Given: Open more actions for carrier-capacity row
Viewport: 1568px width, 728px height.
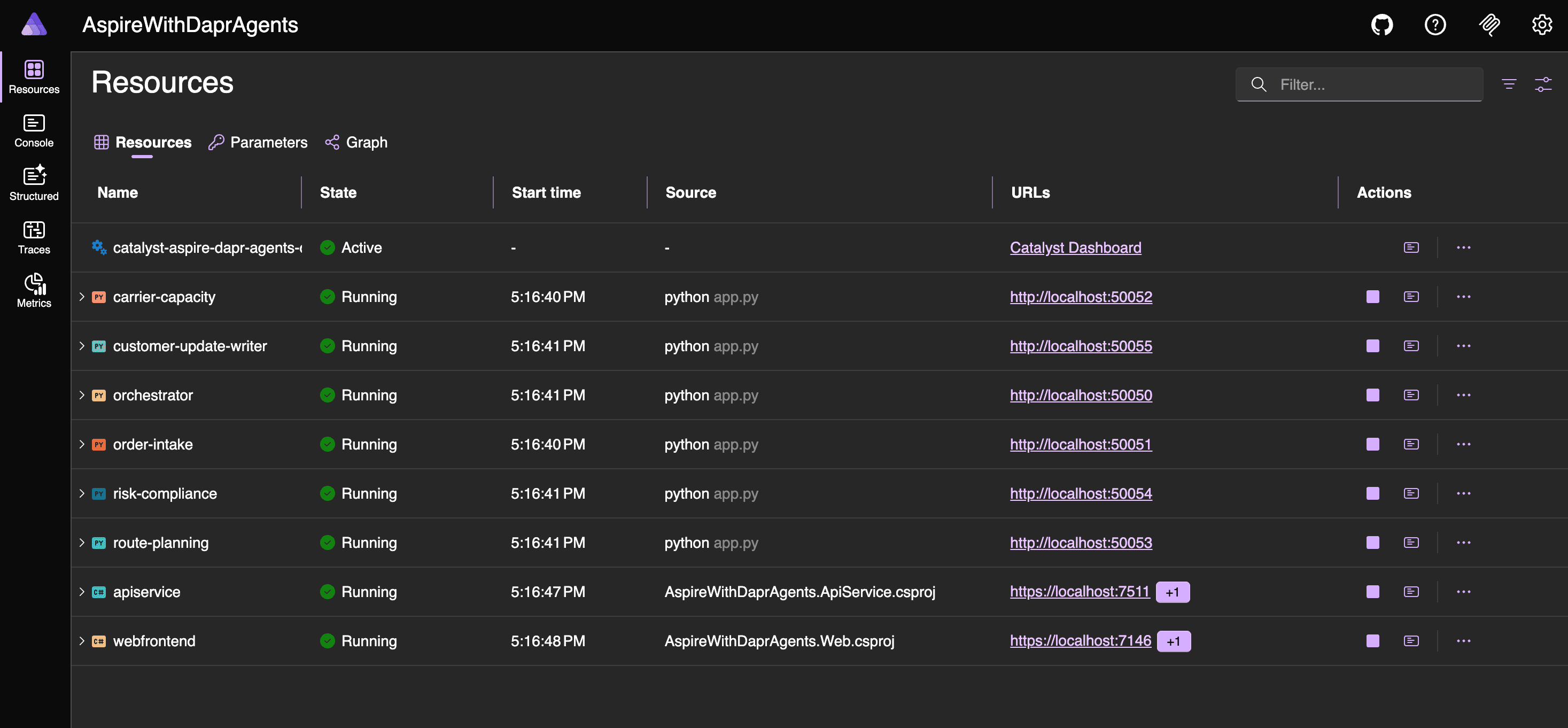Looking at the screenshot, I should [1463, 297].
